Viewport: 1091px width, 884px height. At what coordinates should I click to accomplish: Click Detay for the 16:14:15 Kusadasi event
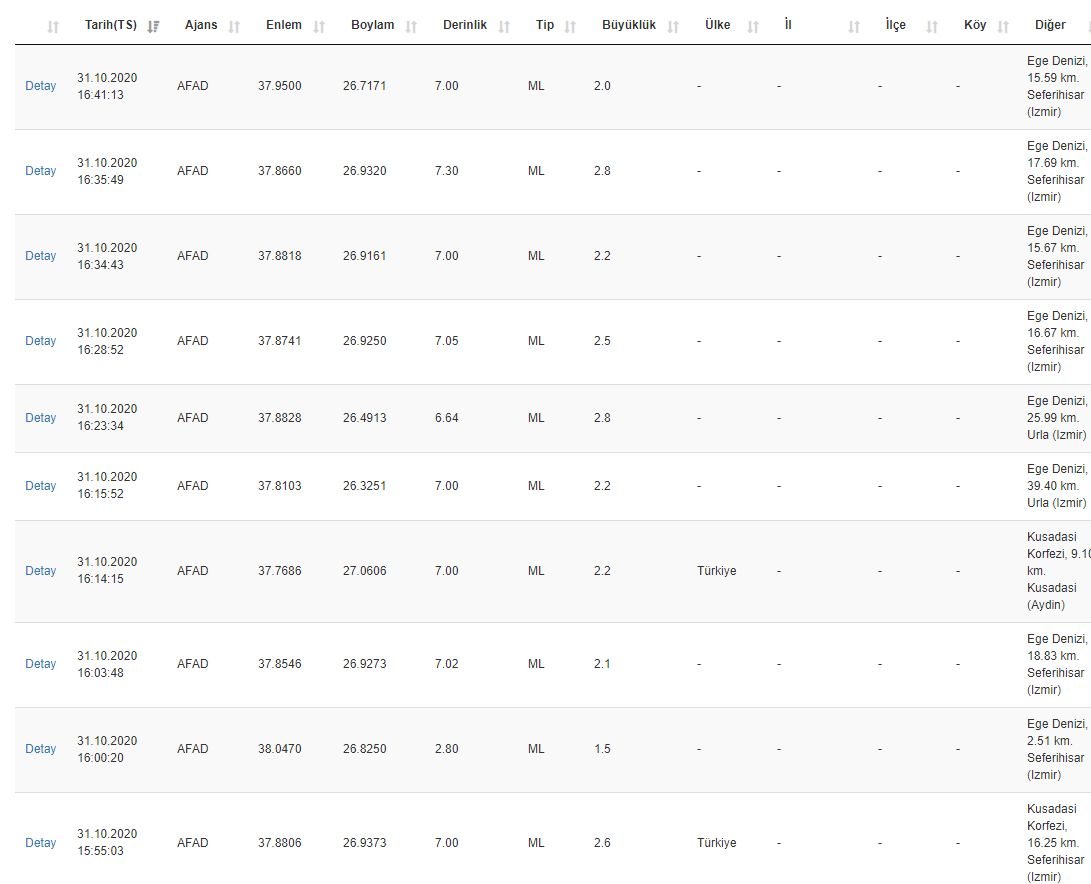click(x=41, y=571)
